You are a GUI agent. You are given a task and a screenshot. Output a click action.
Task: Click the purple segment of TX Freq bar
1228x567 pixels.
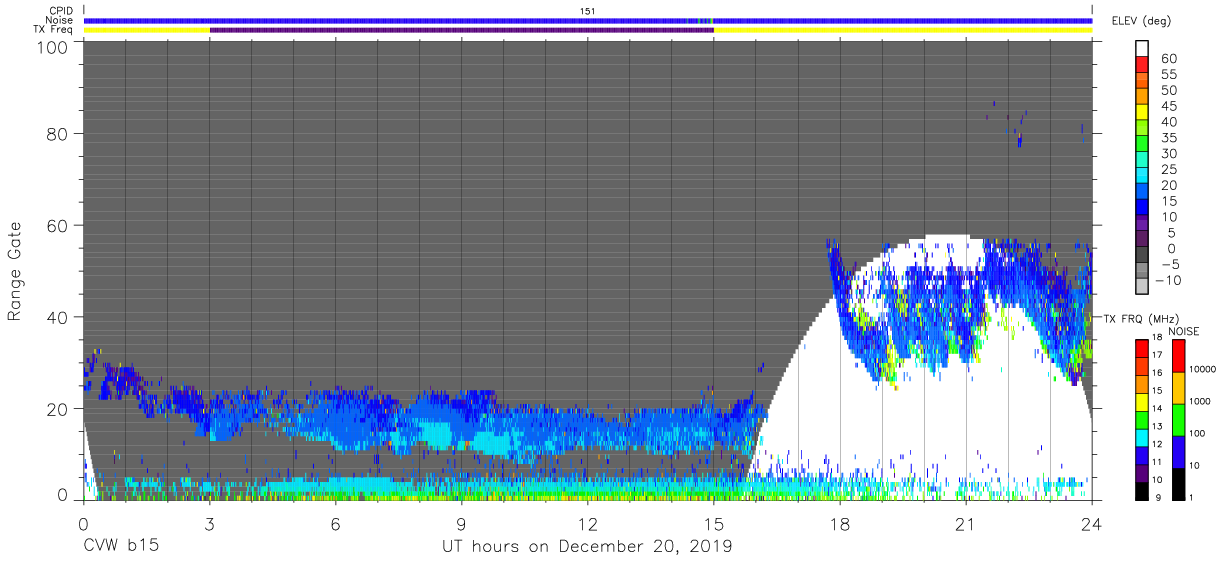462,30
